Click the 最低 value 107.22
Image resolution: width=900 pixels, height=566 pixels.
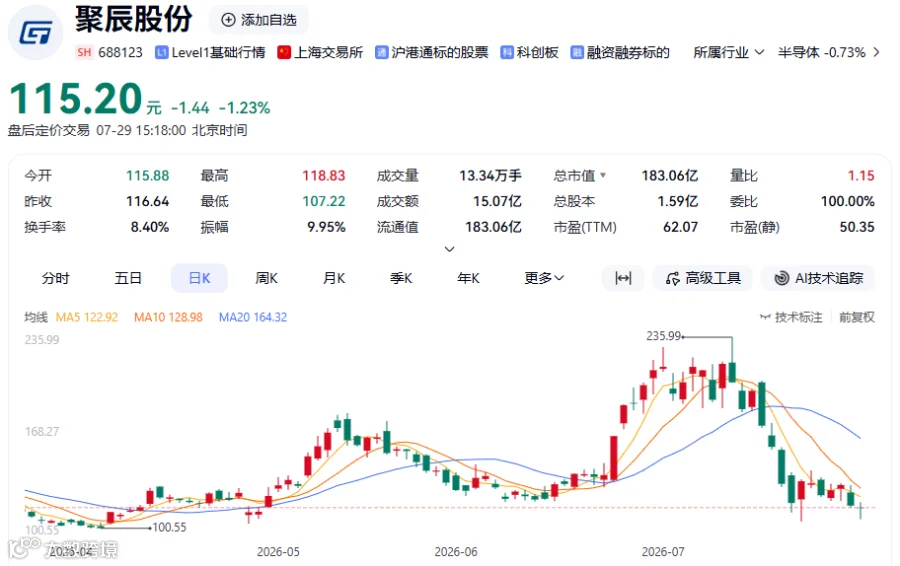coord(324,201)
